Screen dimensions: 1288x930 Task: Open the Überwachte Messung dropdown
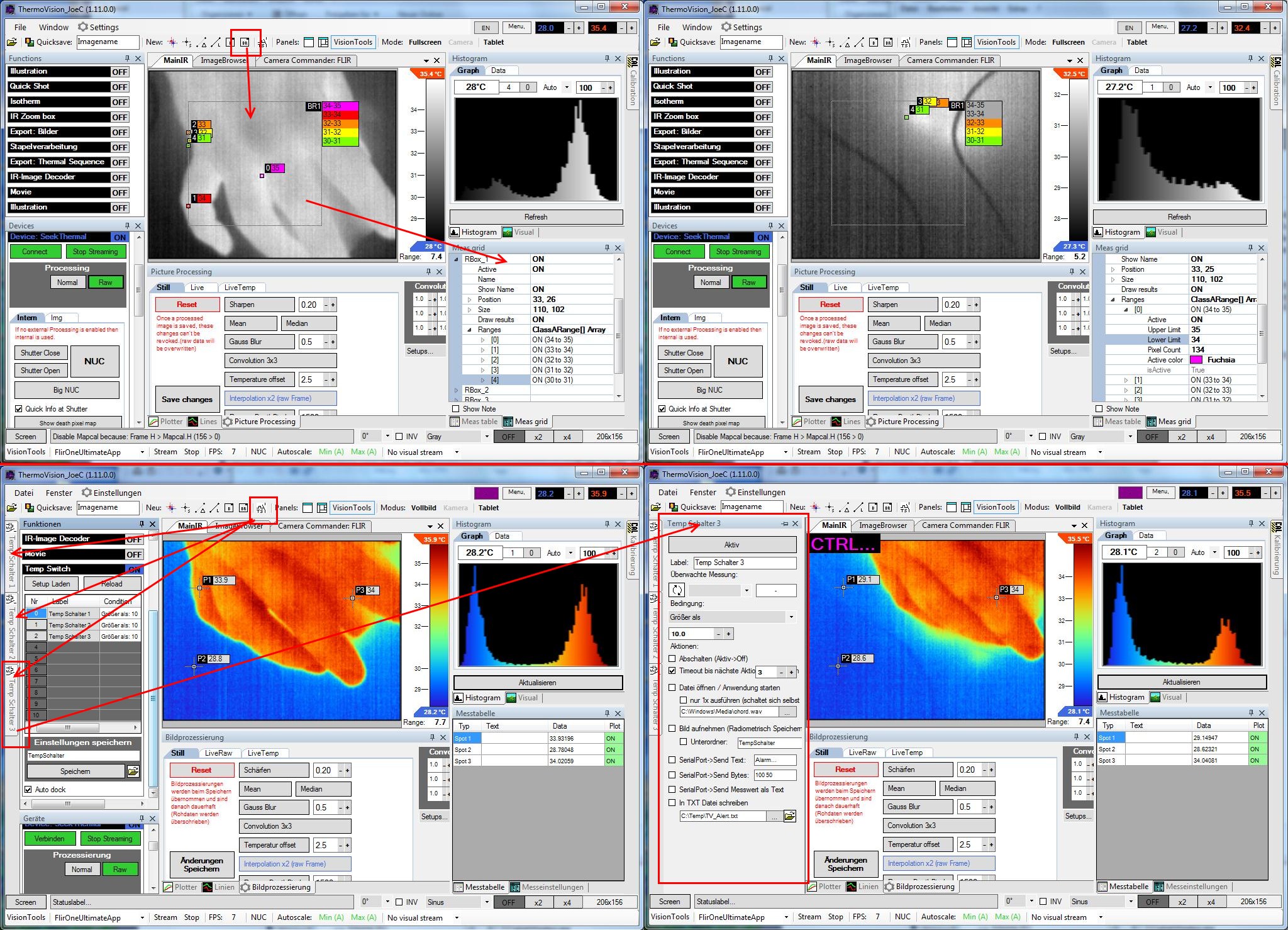(747, 590)
